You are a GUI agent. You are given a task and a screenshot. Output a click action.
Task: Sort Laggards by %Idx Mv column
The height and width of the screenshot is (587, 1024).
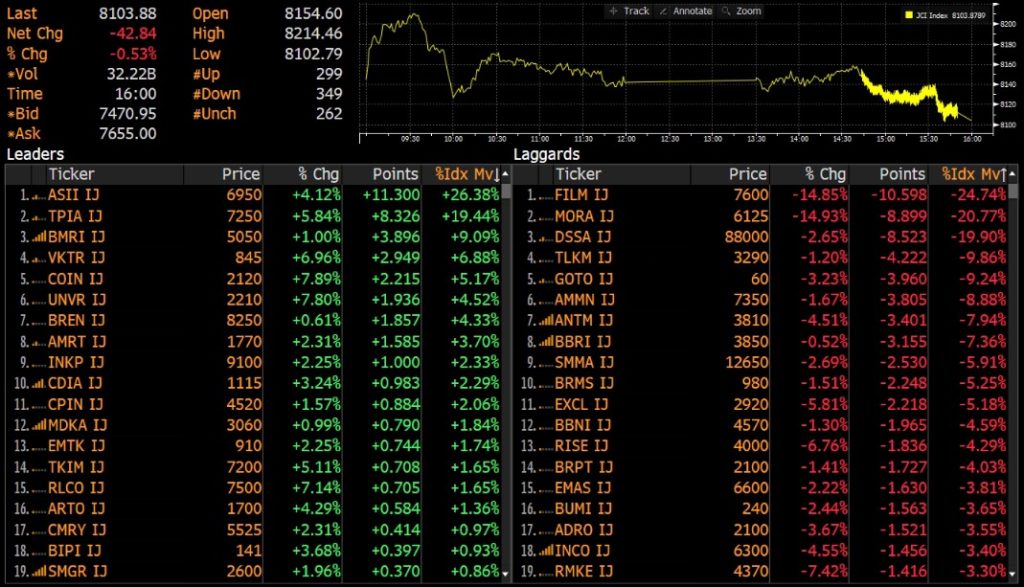coord(972,174)
